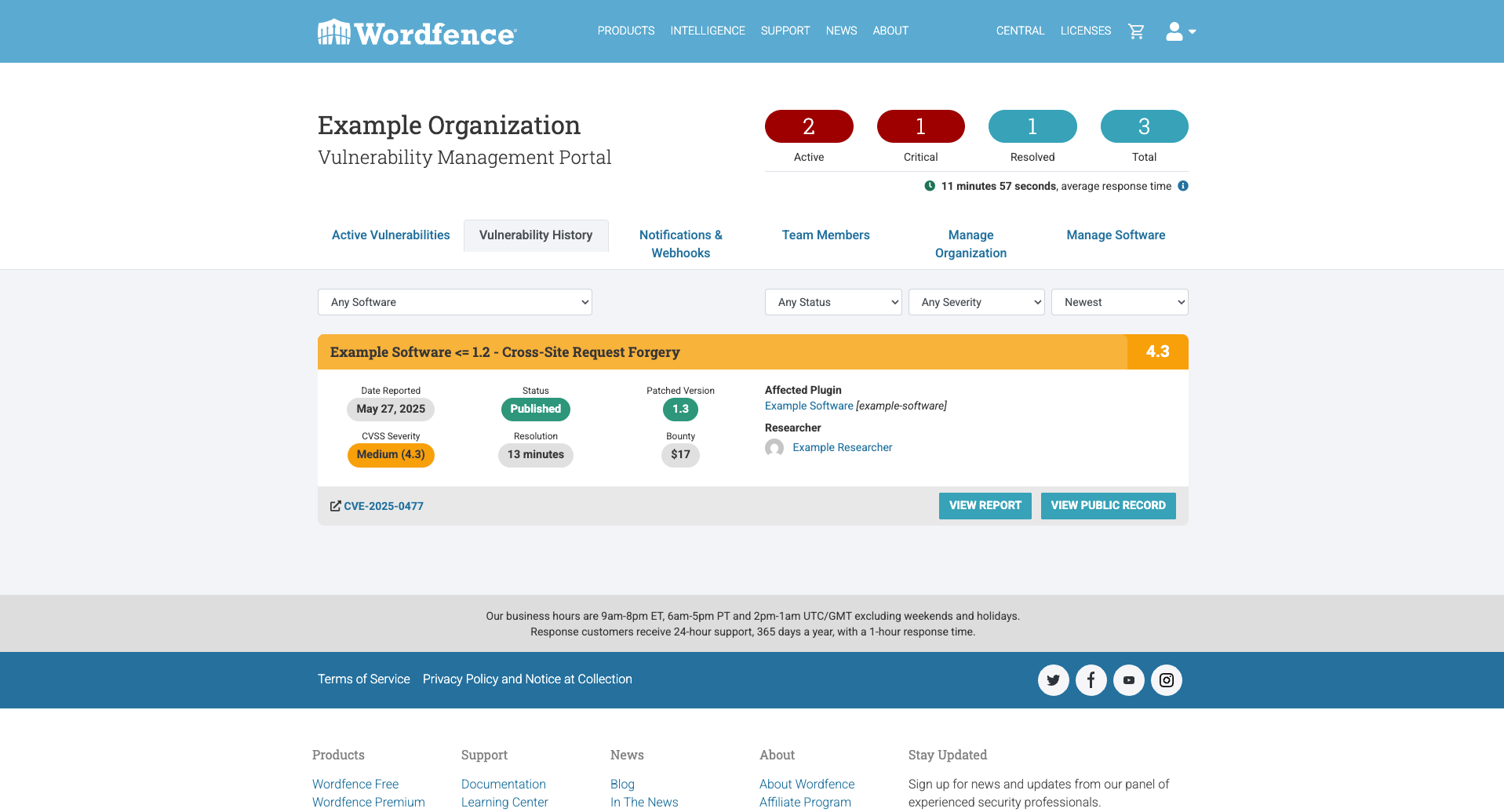Open the user account menu
Viewport: 1504px width, 812px height.
point(1180,31)
